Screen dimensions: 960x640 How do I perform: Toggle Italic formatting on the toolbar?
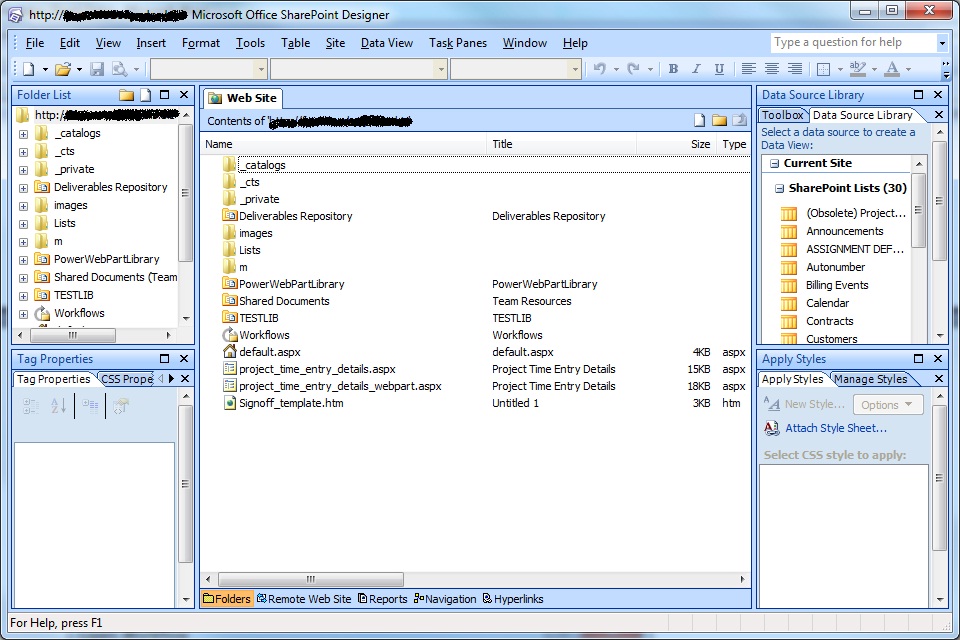696,68
